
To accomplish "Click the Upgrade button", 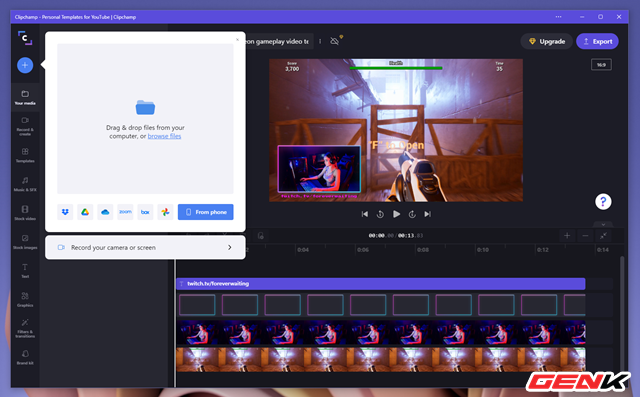I will point(547,41).
